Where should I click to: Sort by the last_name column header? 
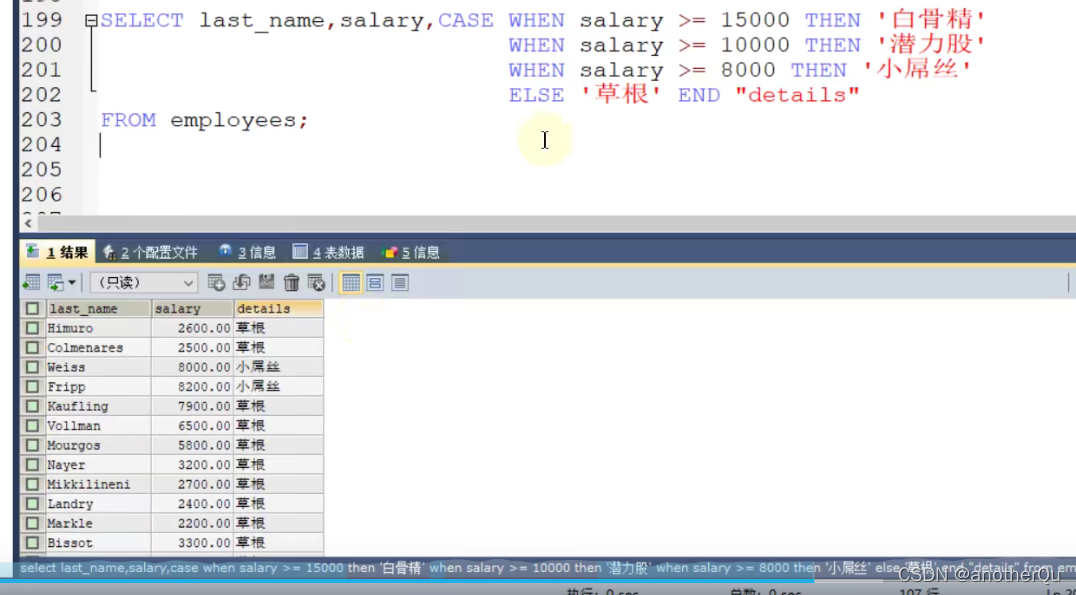(98, 309)
